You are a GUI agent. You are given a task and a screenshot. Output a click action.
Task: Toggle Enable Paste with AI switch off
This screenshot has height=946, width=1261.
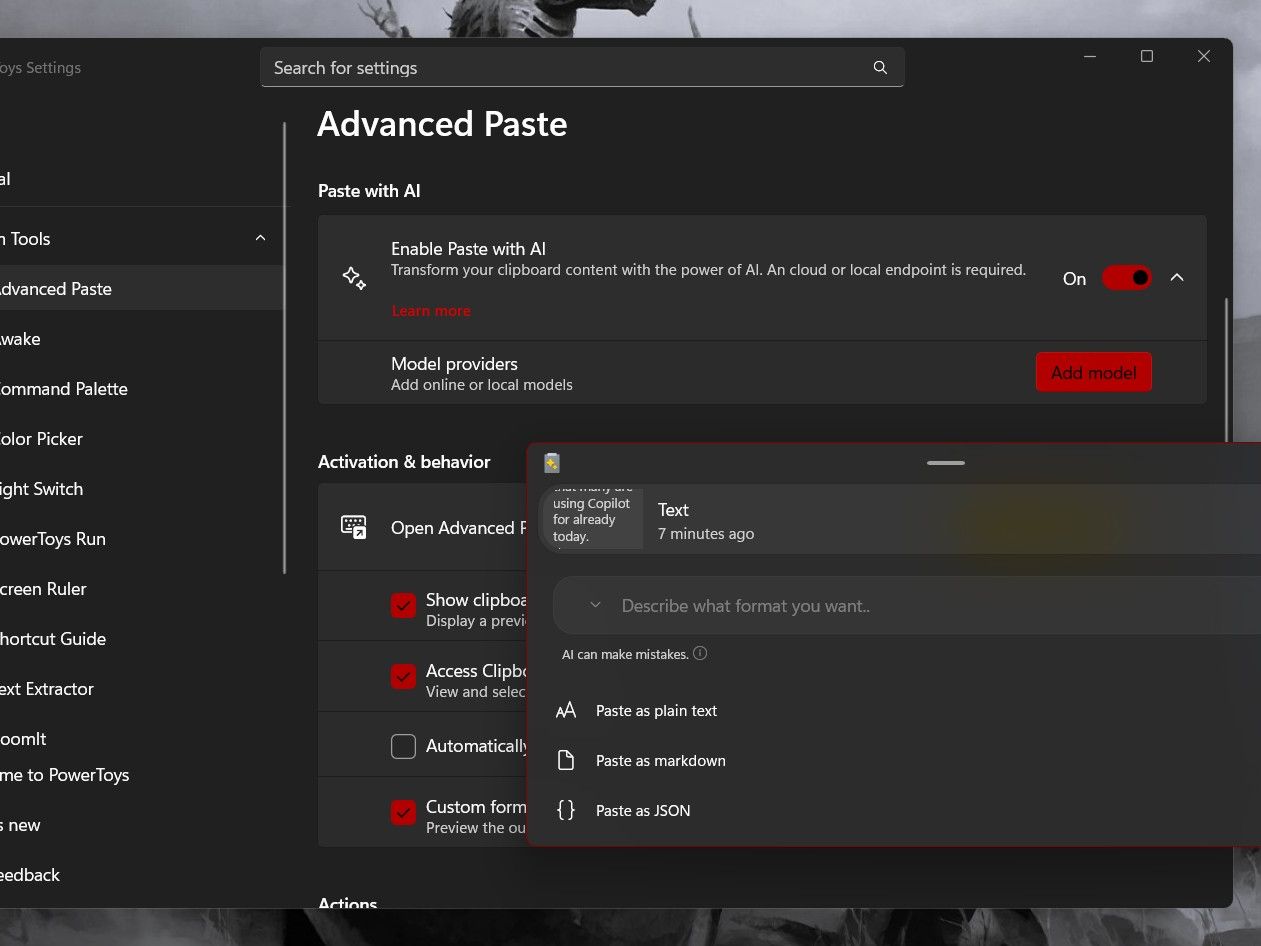[1127, 278]
